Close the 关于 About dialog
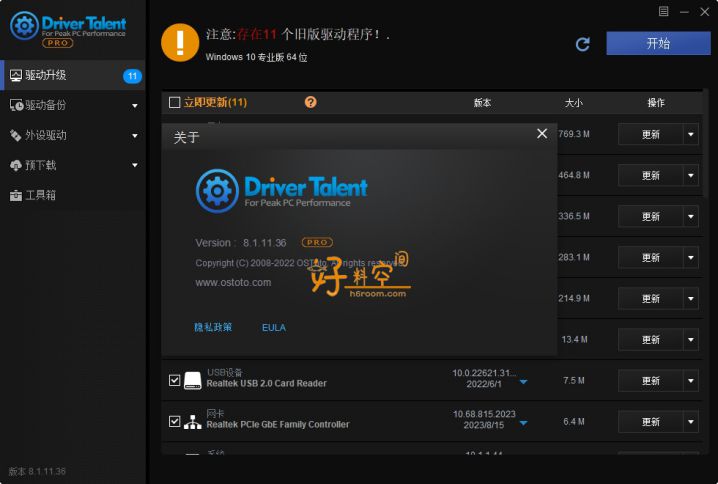 (x=542, y=133)
